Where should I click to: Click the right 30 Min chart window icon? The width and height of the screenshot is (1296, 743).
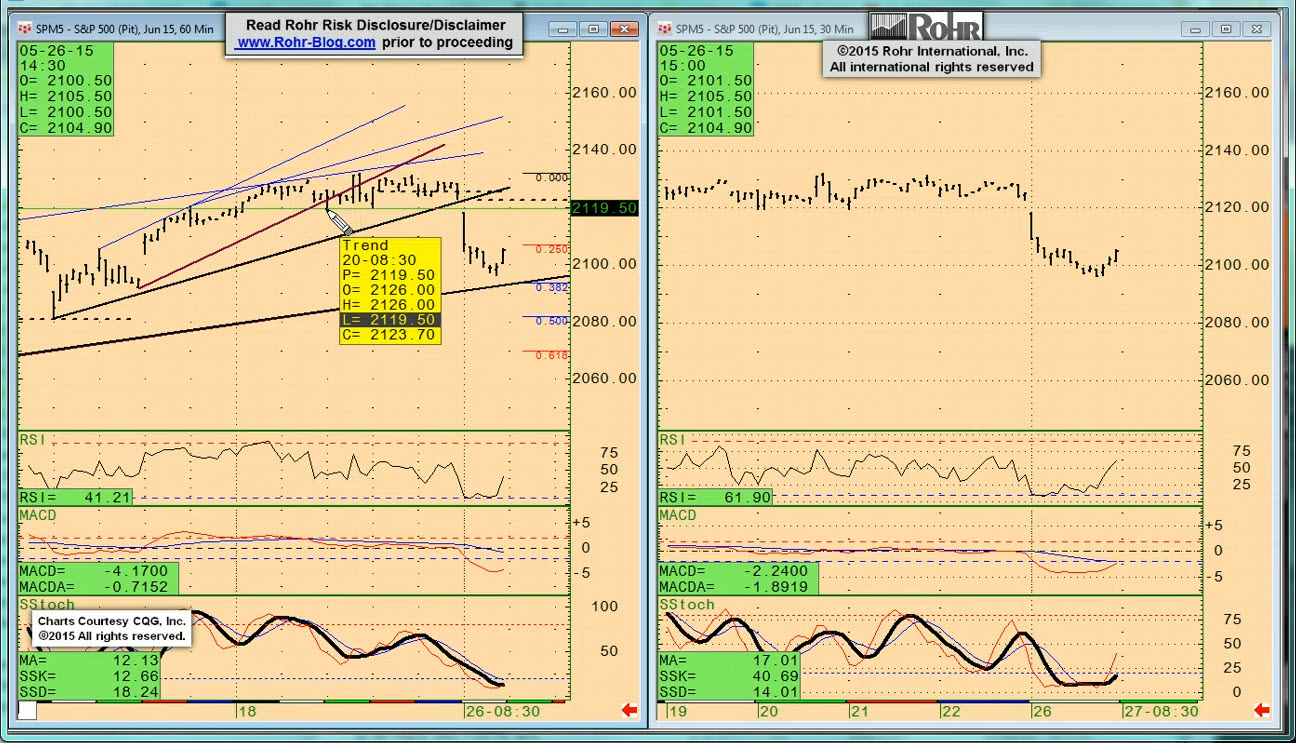(665, 29)
